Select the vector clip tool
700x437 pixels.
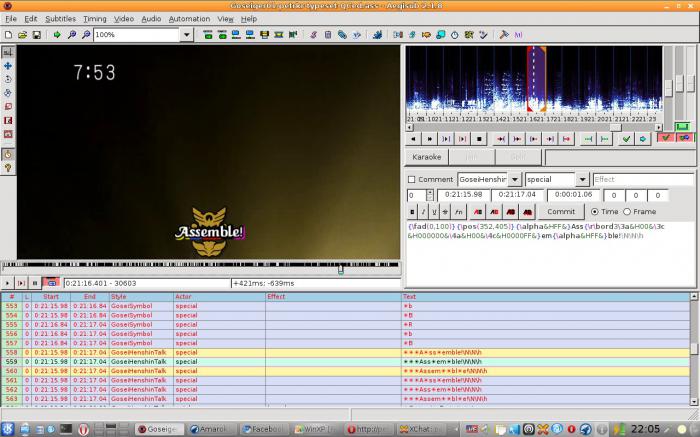pyautogui.click(x=8, y=134)
